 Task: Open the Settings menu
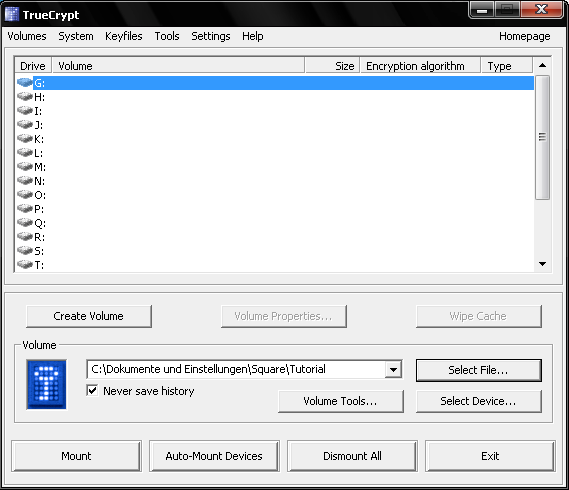[x=211, y=36]
